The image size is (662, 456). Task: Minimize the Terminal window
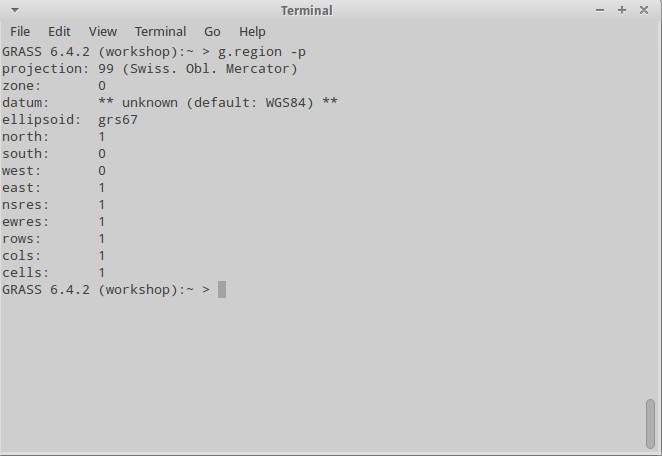[600, 10]
